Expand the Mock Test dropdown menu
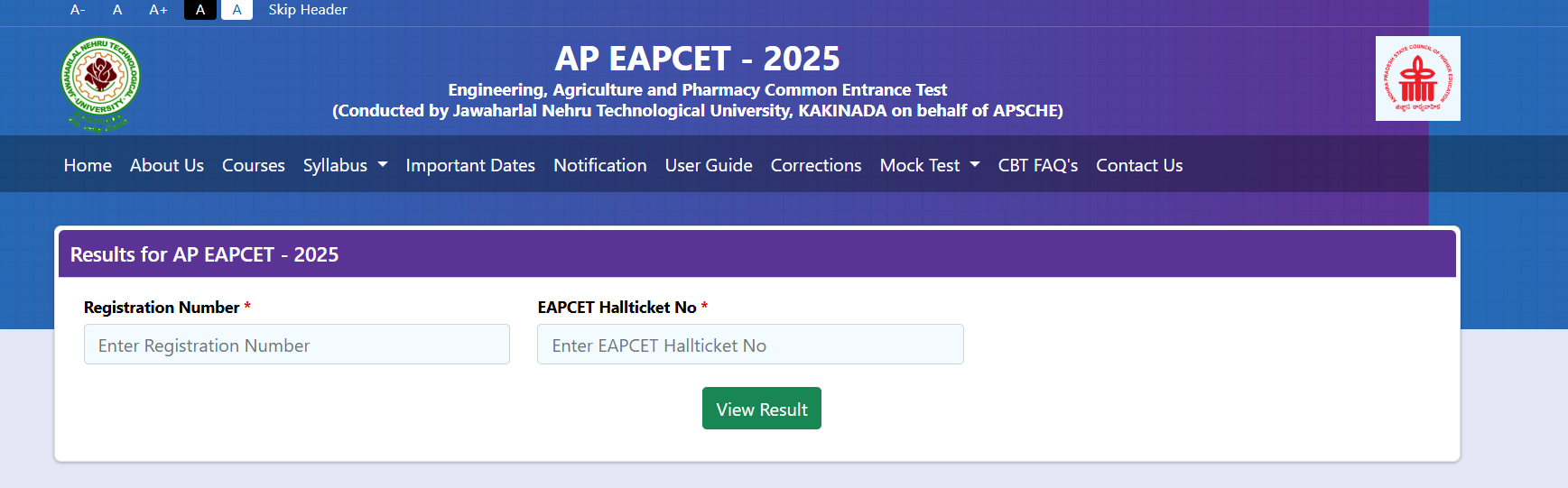This screenshot has width=1568, height=488. (x=929, y=165)
